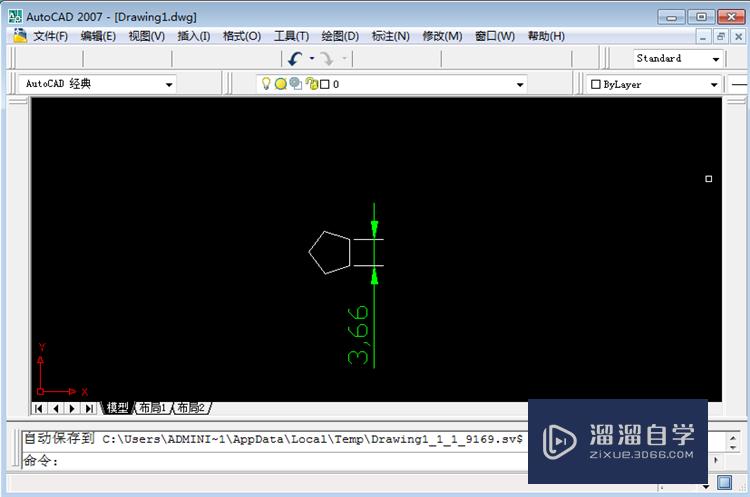Click the red UCS origin icon
750x497 pixels.
[x=41, y=391]
